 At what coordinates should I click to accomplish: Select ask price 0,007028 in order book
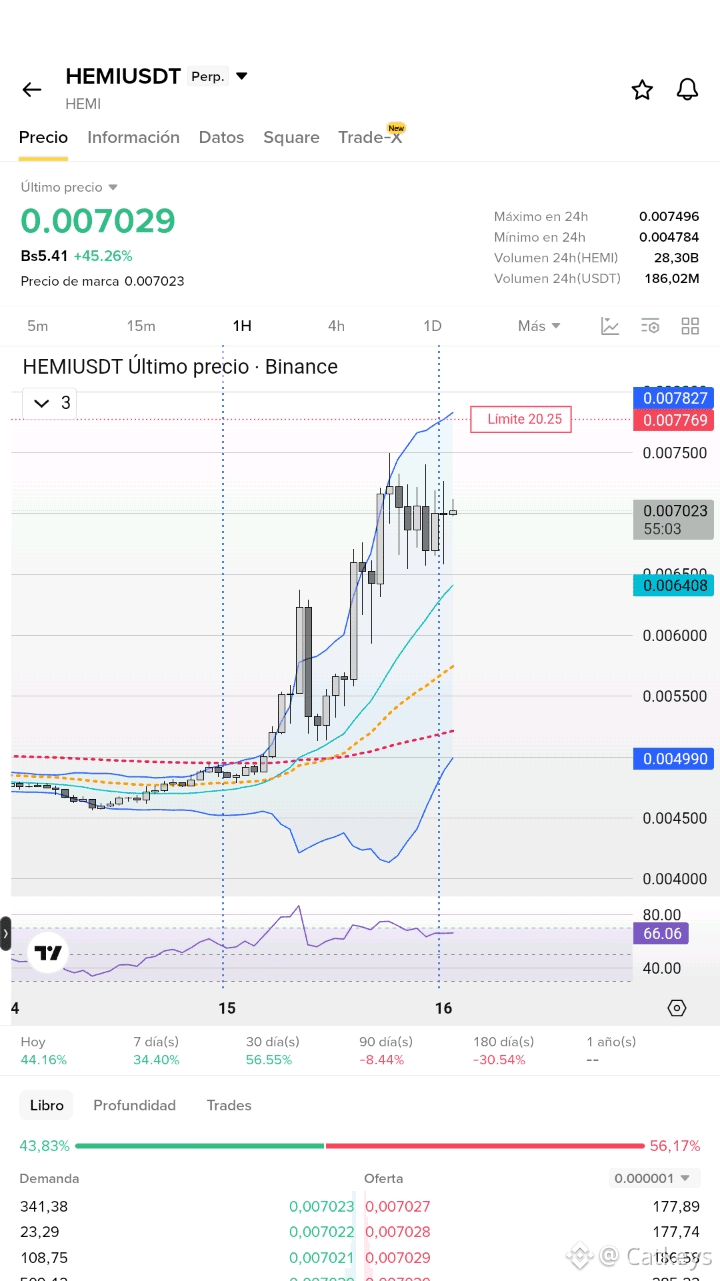[x=398, y=1232]
